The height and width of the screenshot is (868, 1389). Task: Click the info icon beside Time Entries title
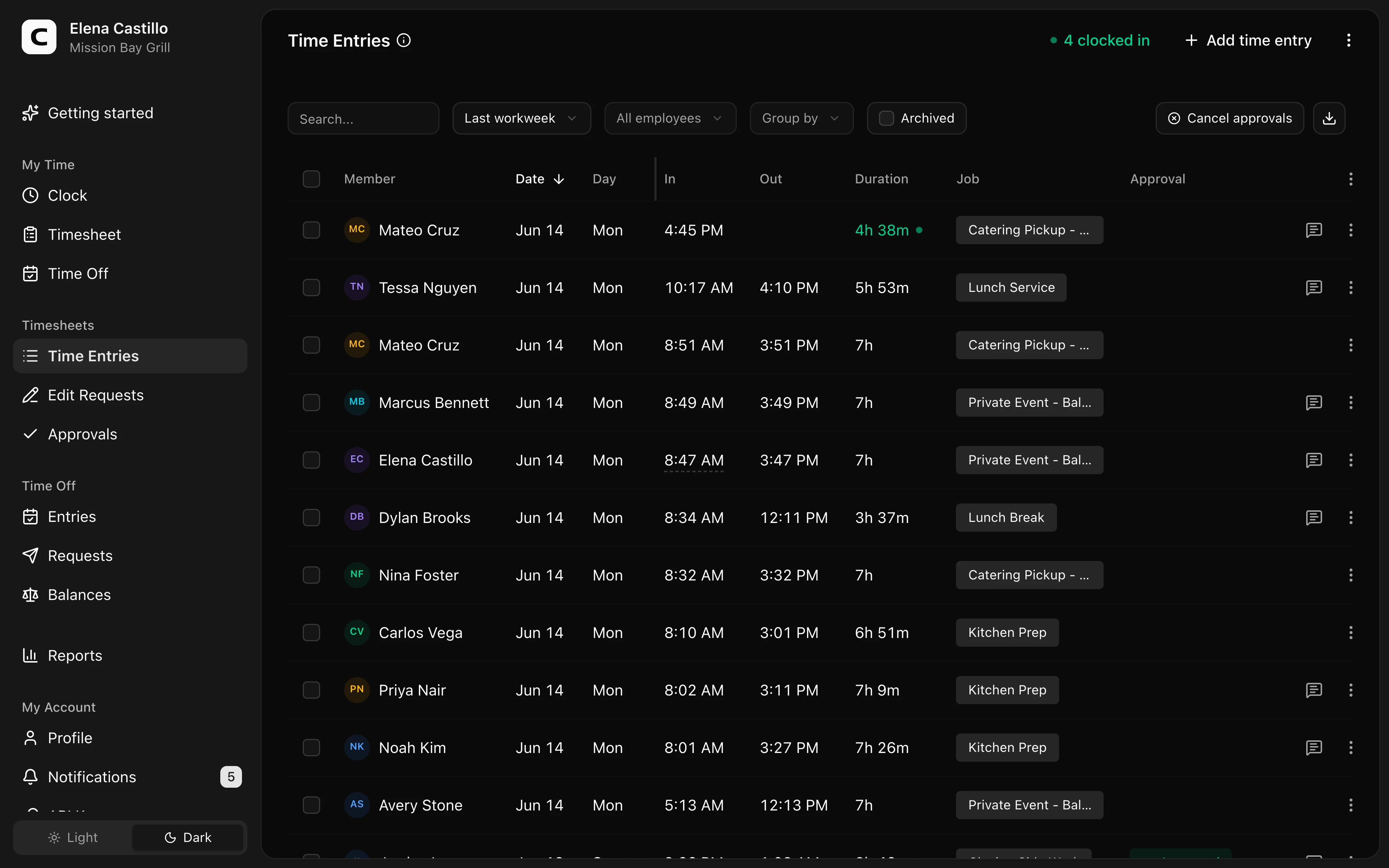[x=404, y=40]
